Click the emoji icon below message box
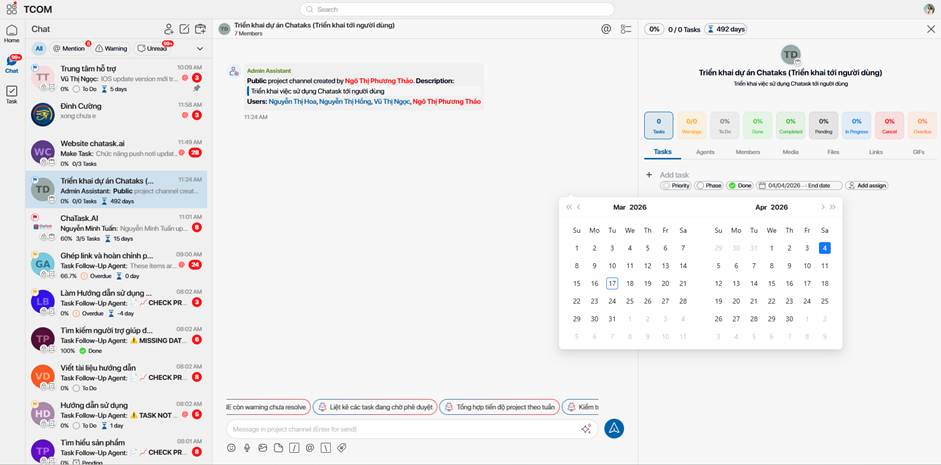This screenshot has width=941, height=465. click(x=232, y=448)
